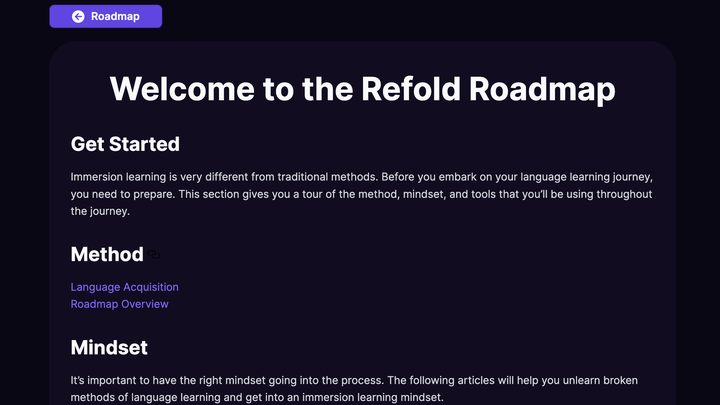720x405 pixels.
Task: Click the Mindset section heading
Action: point(109,347)
